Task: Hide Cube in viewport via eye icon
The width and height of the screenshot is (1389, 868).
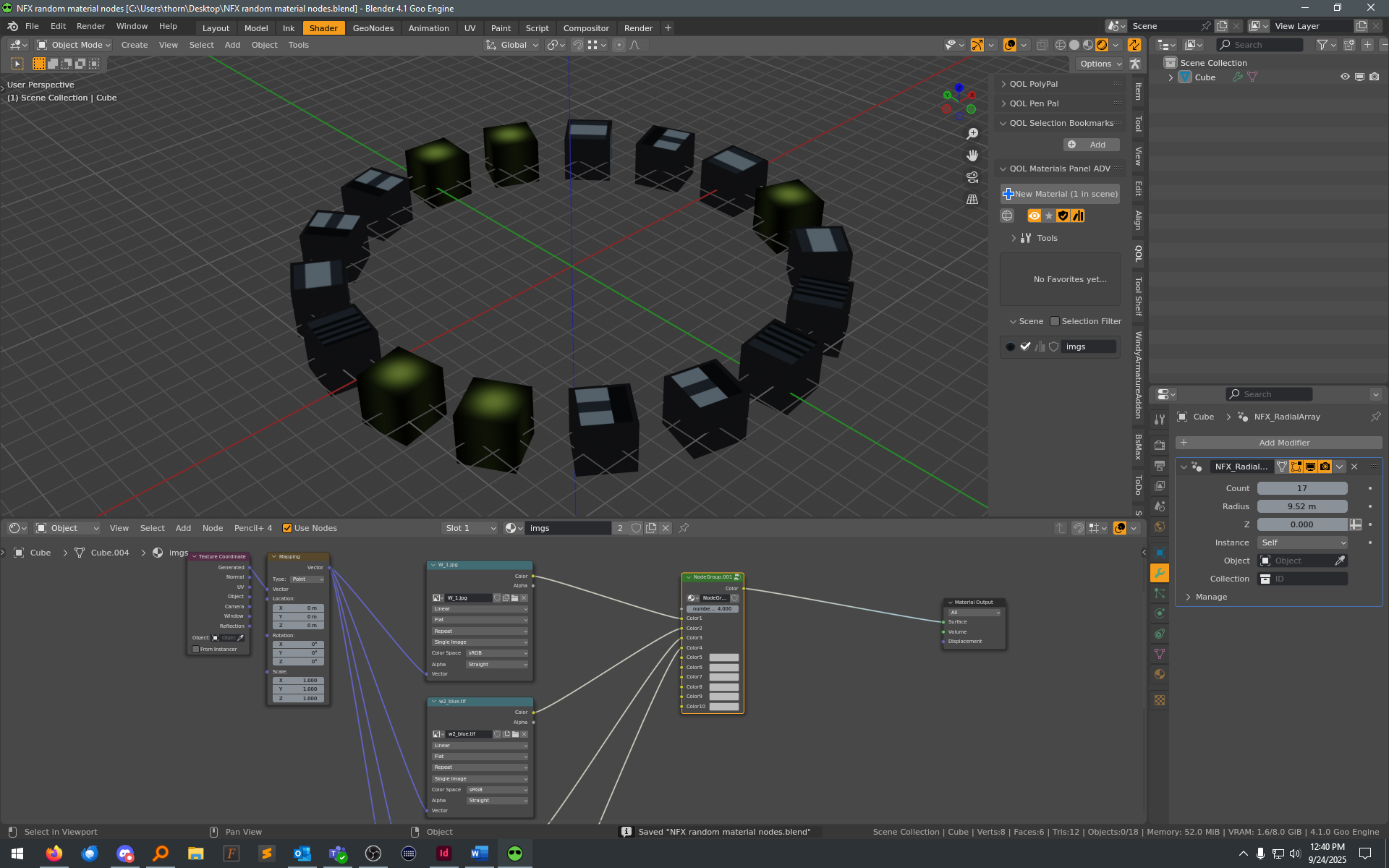Action: (x=1345, y=77)
